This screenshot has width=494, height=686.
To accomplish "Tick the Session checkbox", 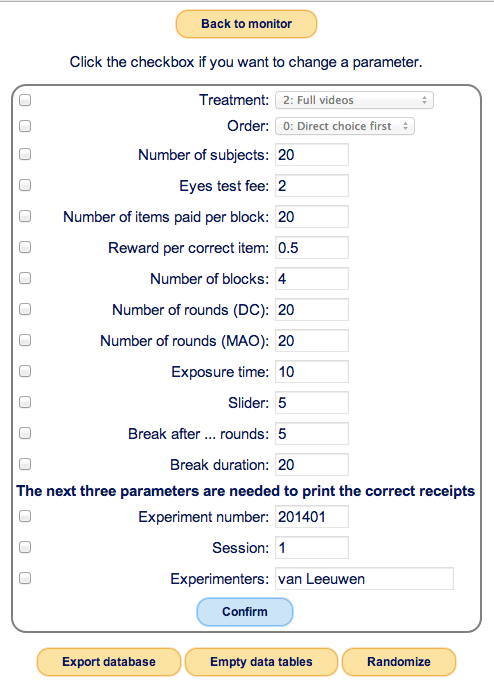I will point(25,547).
